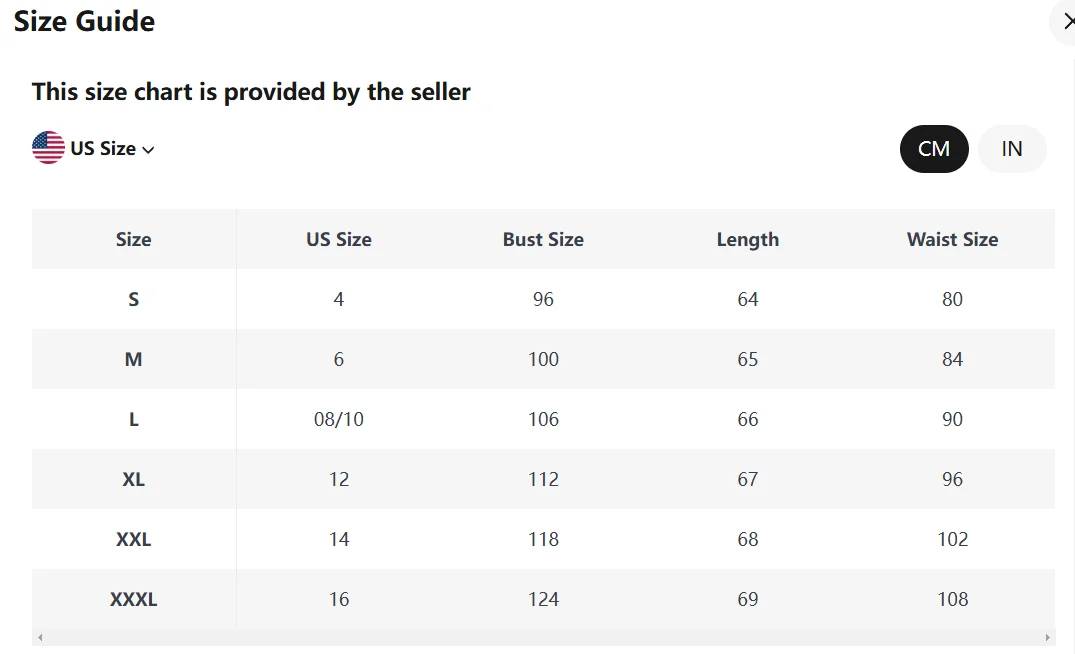1075x654 pixels.
Task: Click the right scroll arrow of table
Action: click(x=1047, y=638)
